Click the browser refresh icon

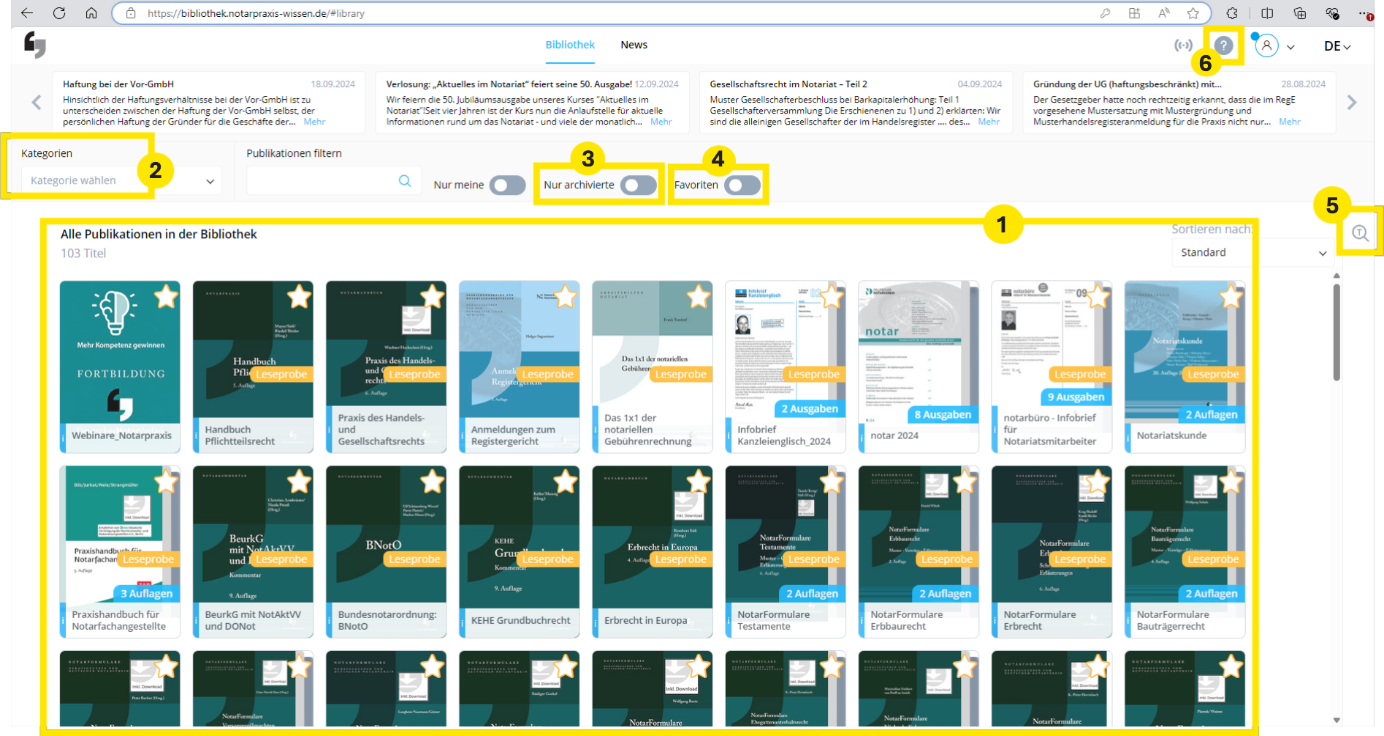(59, 13)
